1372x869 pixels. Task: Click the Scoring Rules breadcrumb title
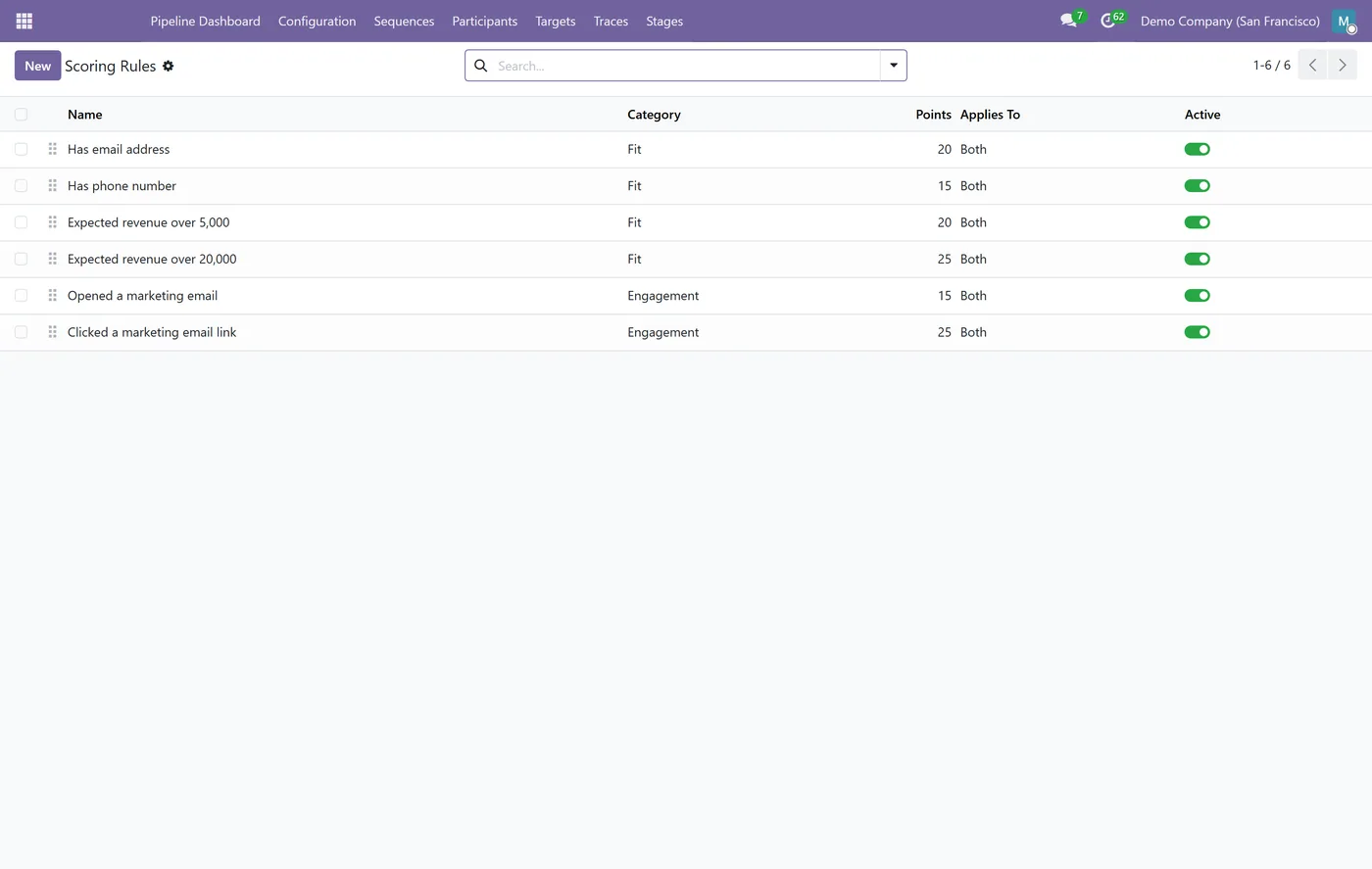(111, 66)
